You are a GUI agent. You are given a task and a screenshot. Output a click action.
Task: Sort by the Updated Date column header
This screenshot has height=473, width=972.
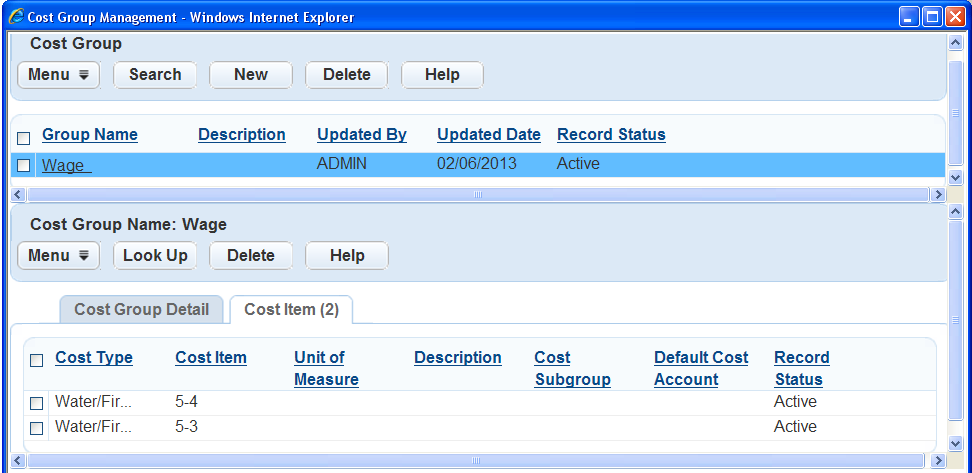[x=488, y=135]
